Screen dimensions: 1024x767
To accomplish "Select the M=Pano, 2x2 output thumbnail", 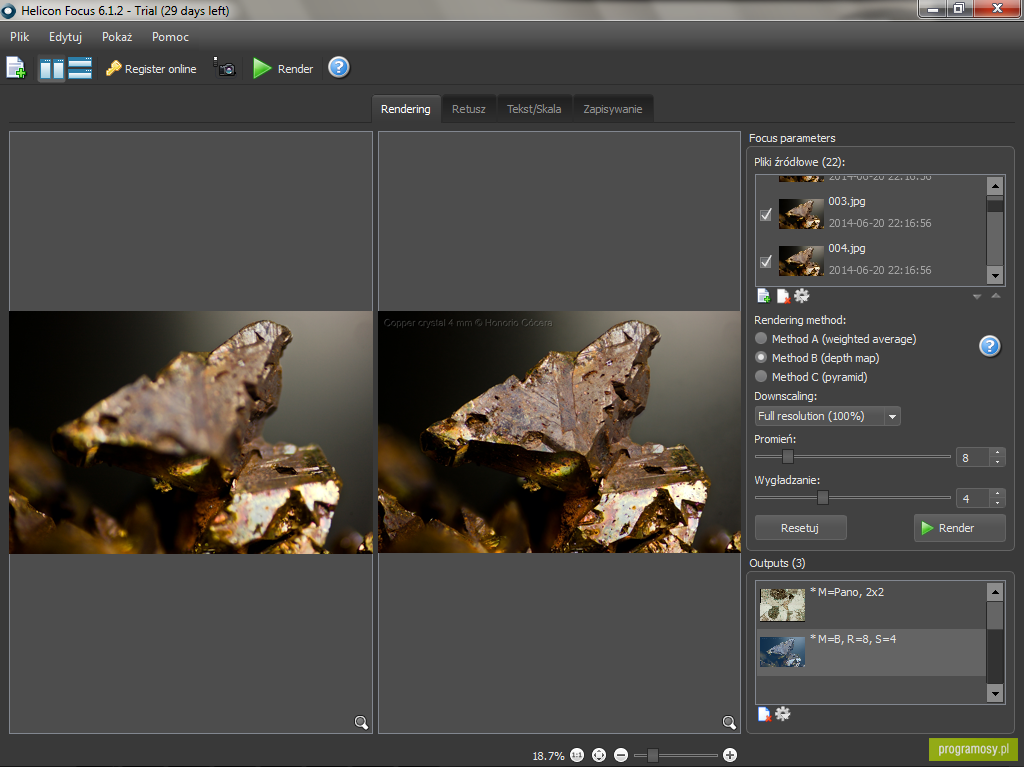I will point(782,605).
